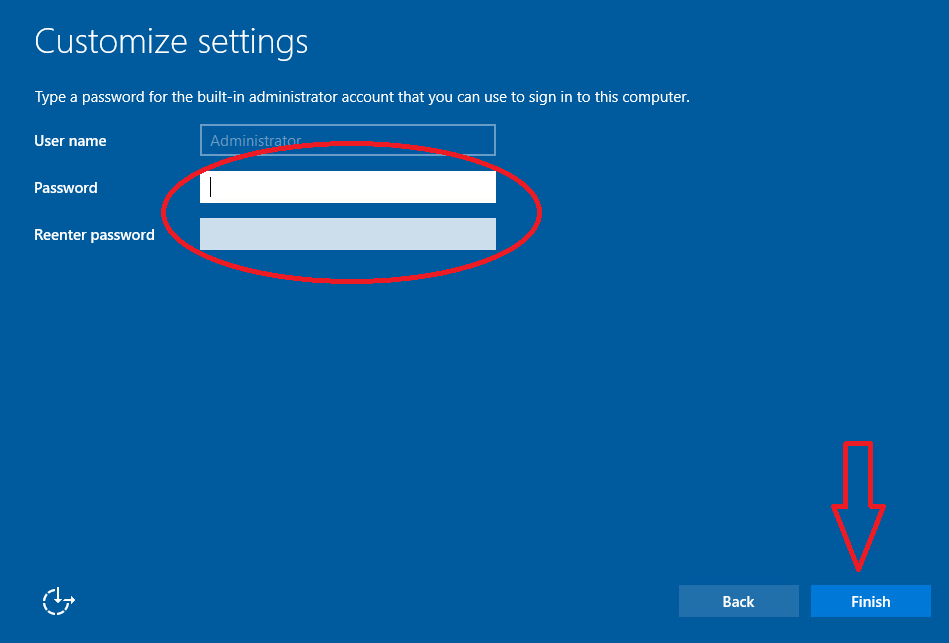Click the 'Password' label
Screen dimensions: 949x643
pyautogui.click(x=65, y=188)
